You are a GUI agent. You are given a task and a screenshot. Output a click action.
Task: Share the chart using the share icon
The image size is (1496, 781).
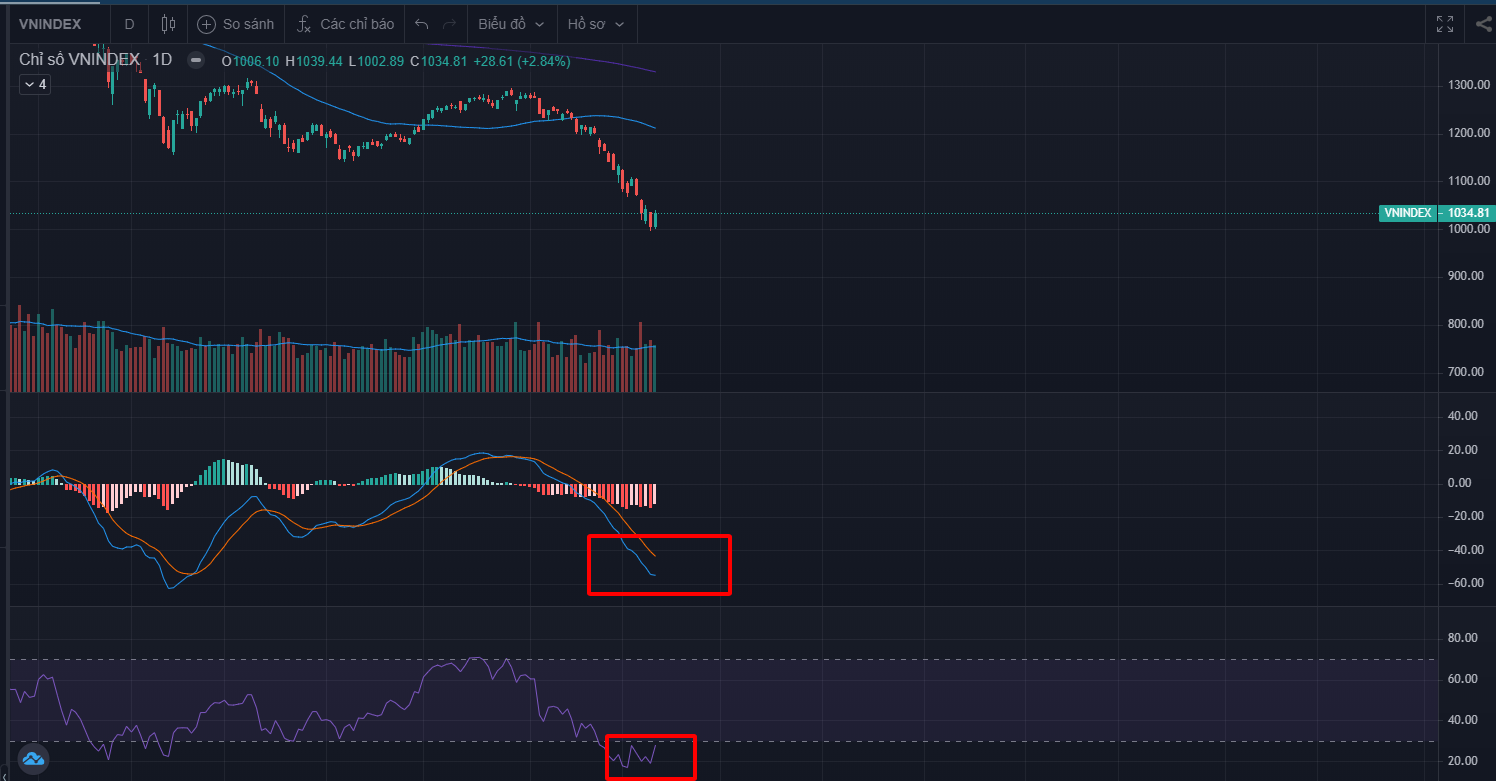1483,23
